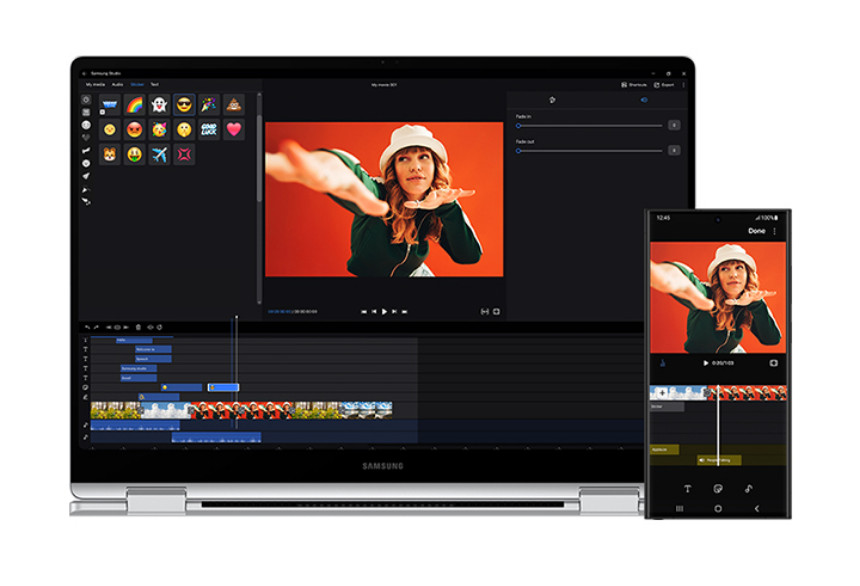
Task: Click the Fade in slider track
Action: pos(590,126)
